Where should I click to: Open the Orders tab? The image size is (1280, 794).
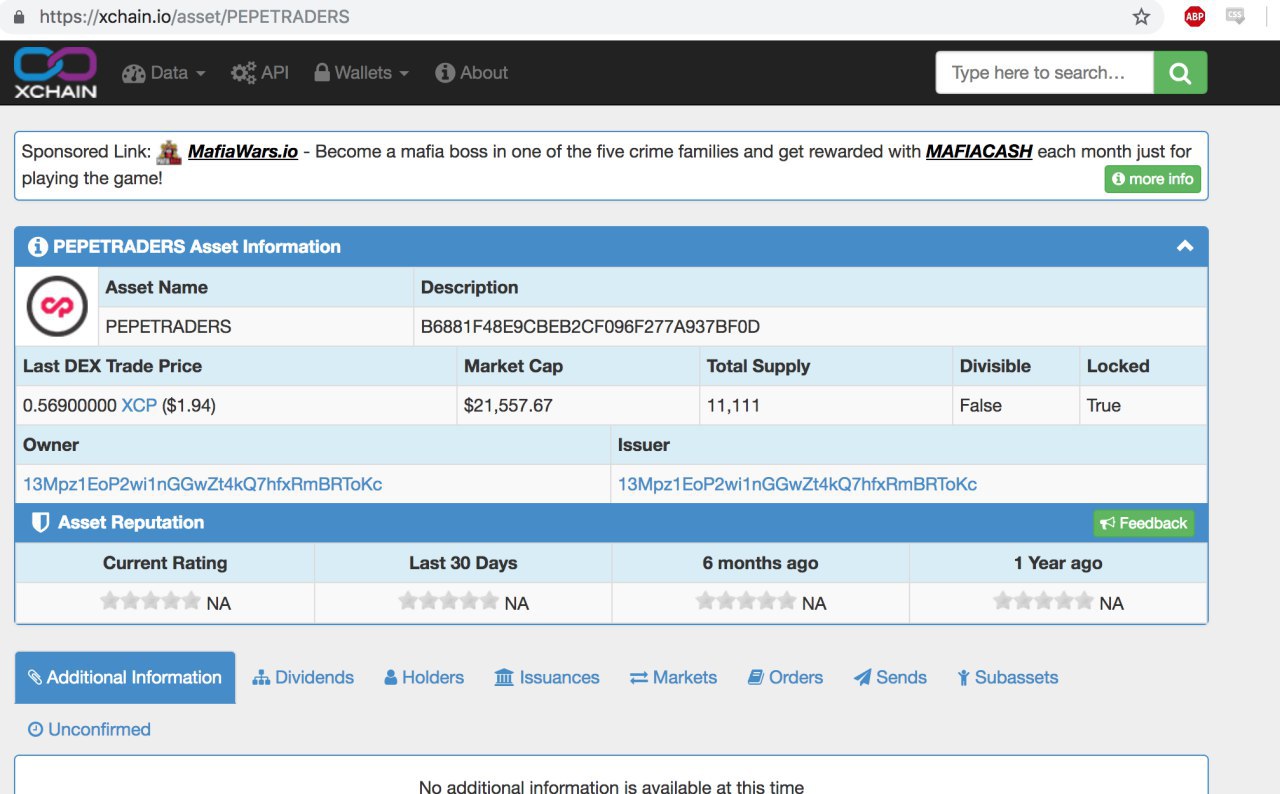click(x=785, y=678)
